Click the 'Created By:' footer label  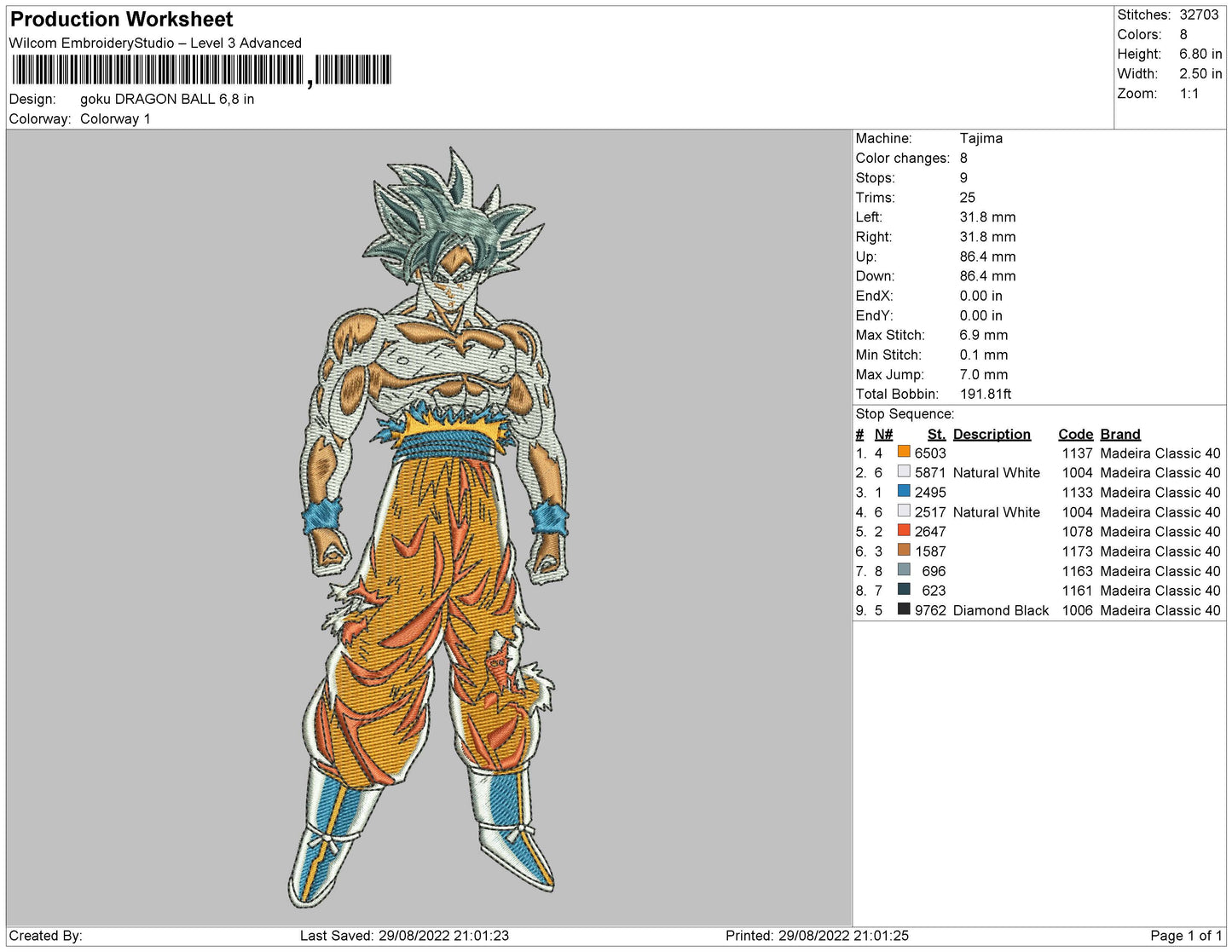(46, 936)
